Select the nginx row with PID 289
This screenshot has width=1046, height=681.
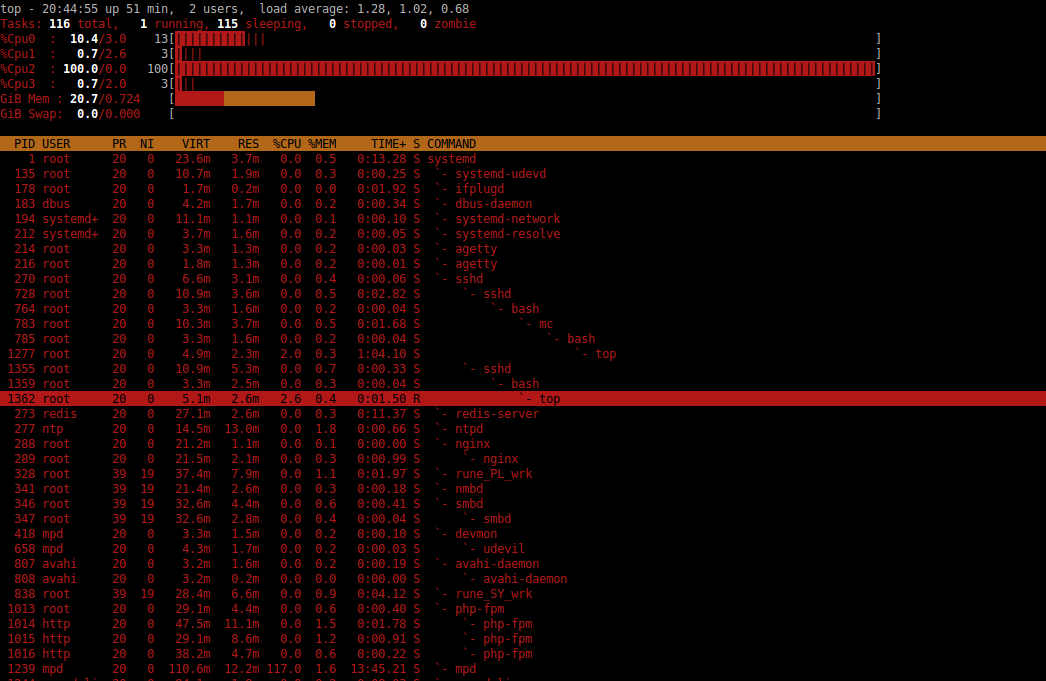523,459
